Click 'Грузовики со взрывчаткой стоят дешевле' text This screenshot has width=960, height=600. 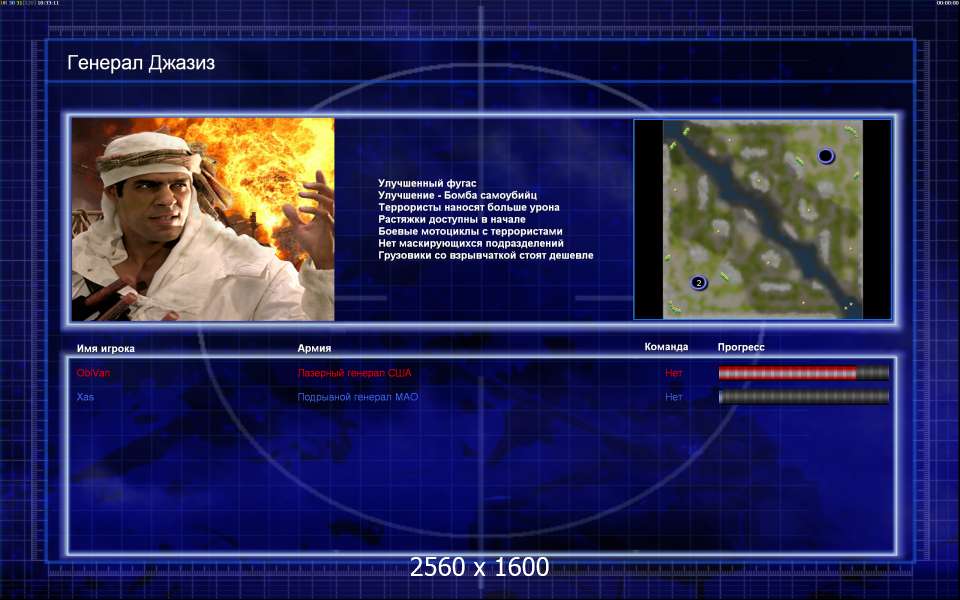pyautogui.click(x=485, y=255)
